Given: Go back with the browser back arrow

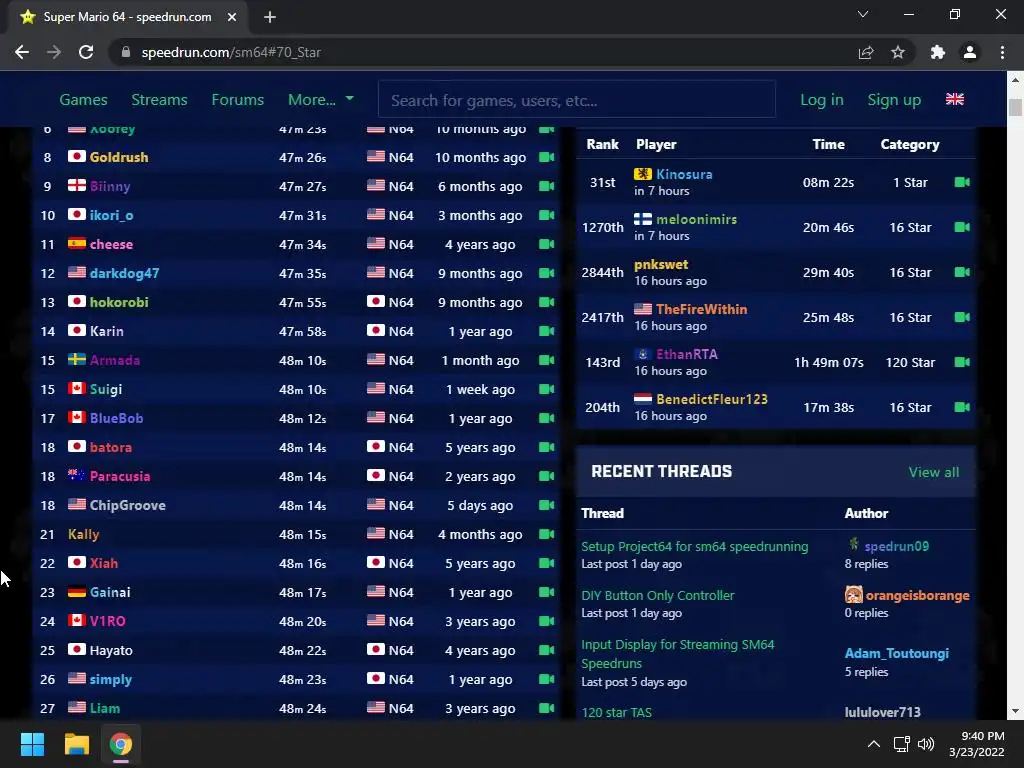Looking at the screenshot, I should [22, 52].
